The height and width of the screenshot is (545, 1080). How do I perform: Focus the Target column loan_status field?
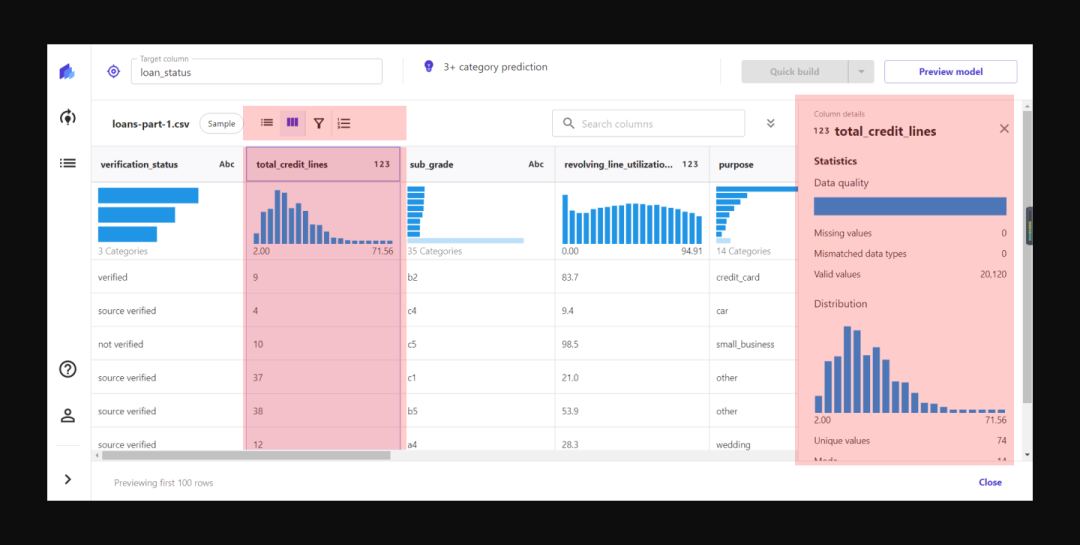click(x=257, y=72)
